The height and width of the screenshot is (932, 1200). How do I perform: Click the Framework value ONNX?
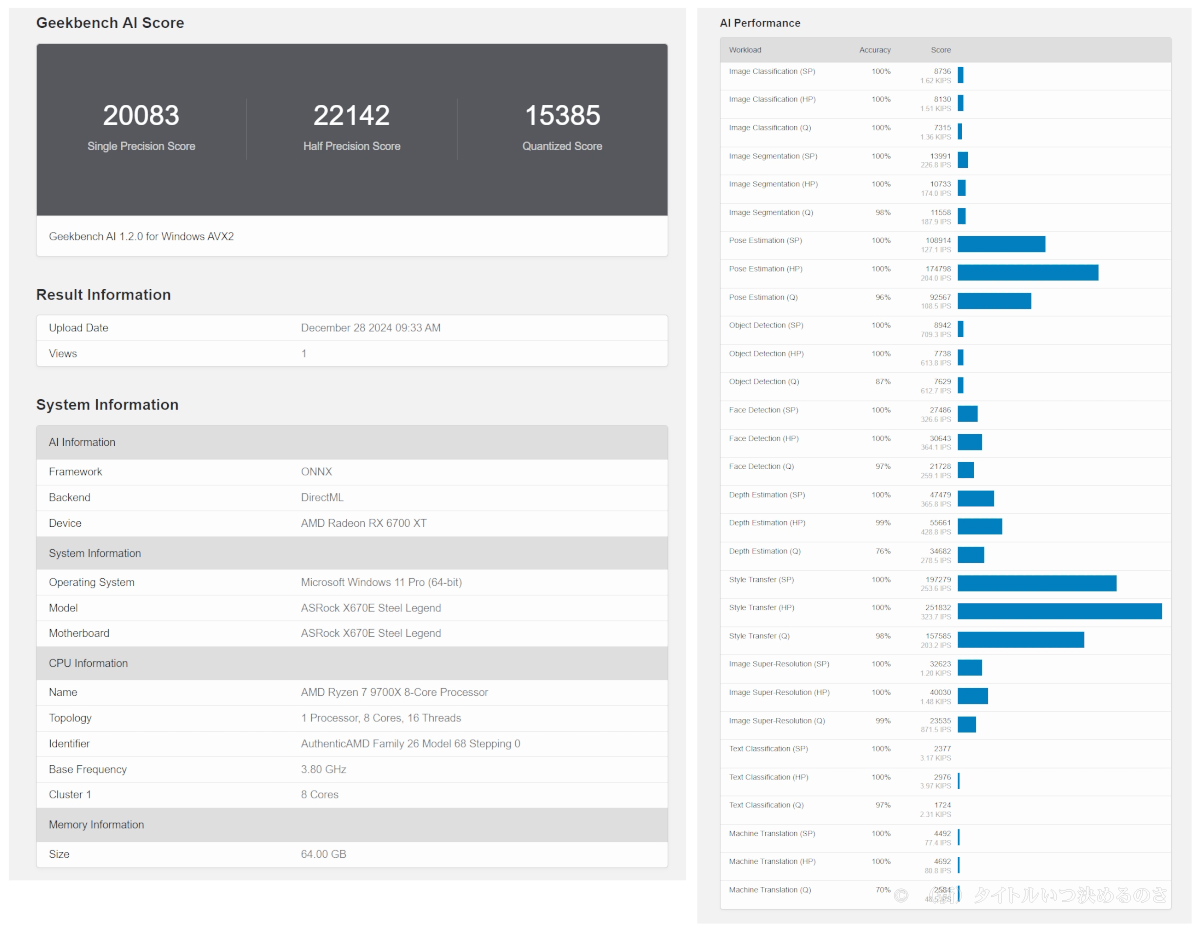[x=316, y=472]
